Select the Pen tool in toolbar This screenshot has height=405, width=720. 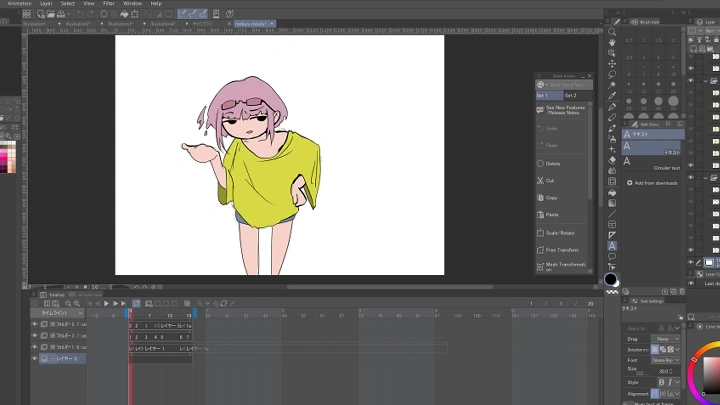612,107
